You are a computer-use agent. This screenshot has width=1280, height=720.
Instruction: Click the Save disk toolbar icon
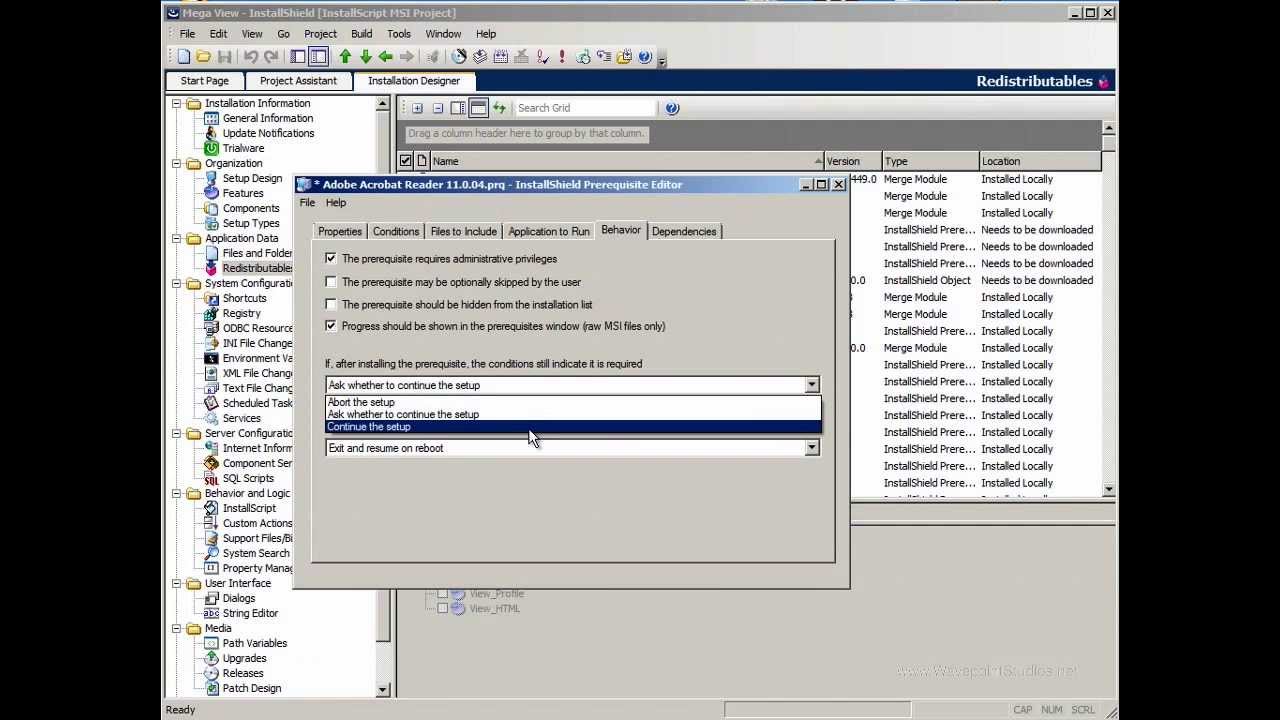coord(224,57)
